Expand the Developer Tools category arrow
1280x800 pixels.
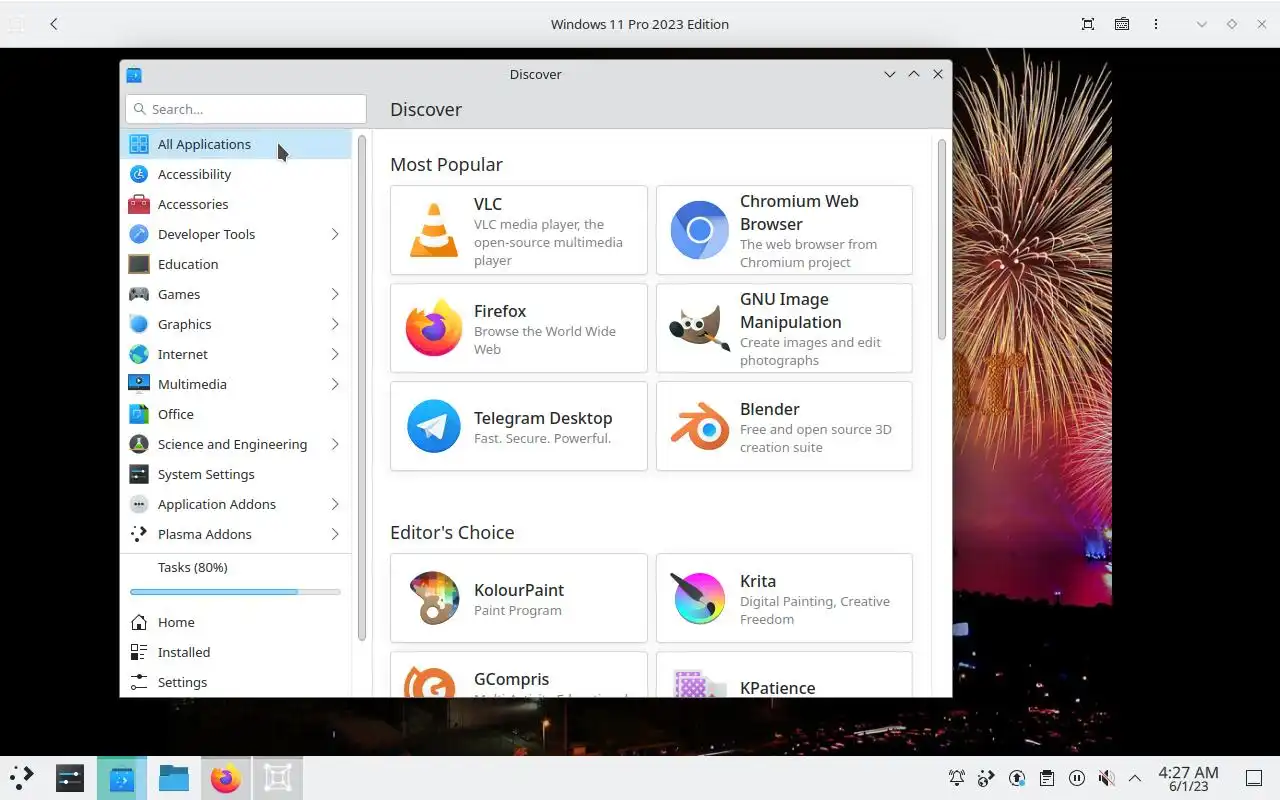[x=335, y=234]
